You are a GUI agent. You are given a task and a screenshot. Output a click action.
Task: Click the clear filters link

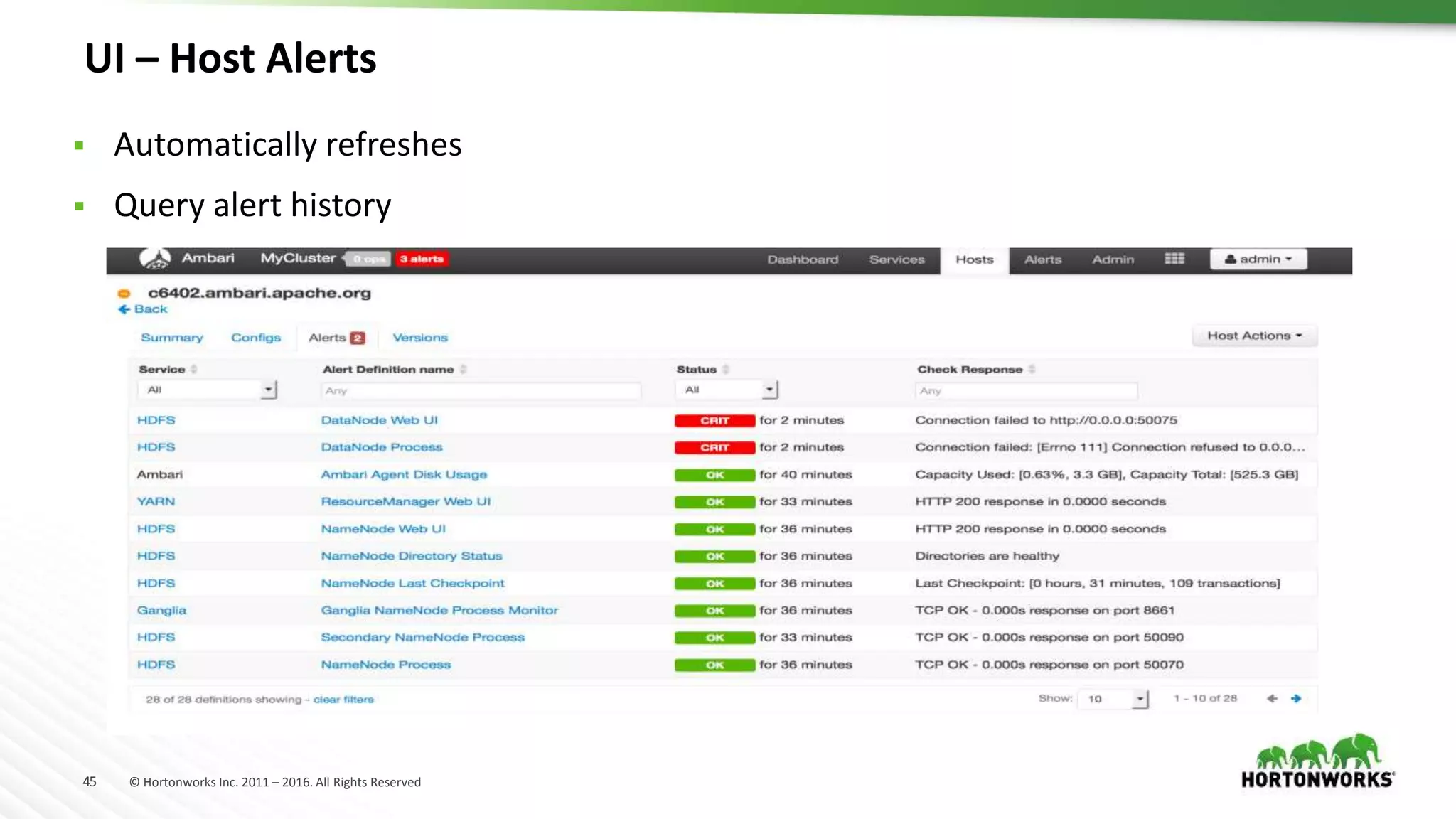point(343,700)
